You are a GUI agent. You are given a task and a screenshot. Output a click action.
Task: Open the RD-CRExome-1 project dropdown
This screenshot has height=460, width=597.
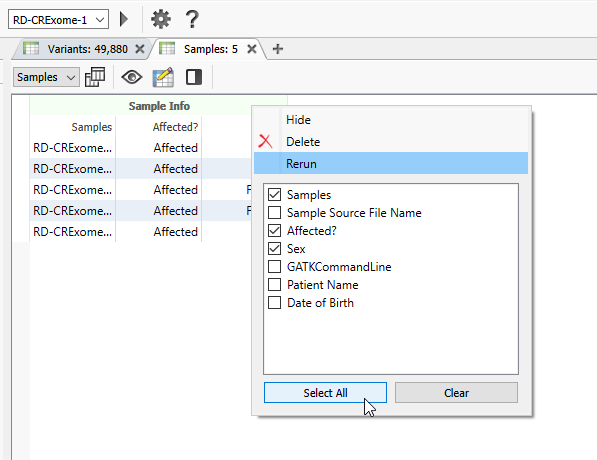(58, 19)
